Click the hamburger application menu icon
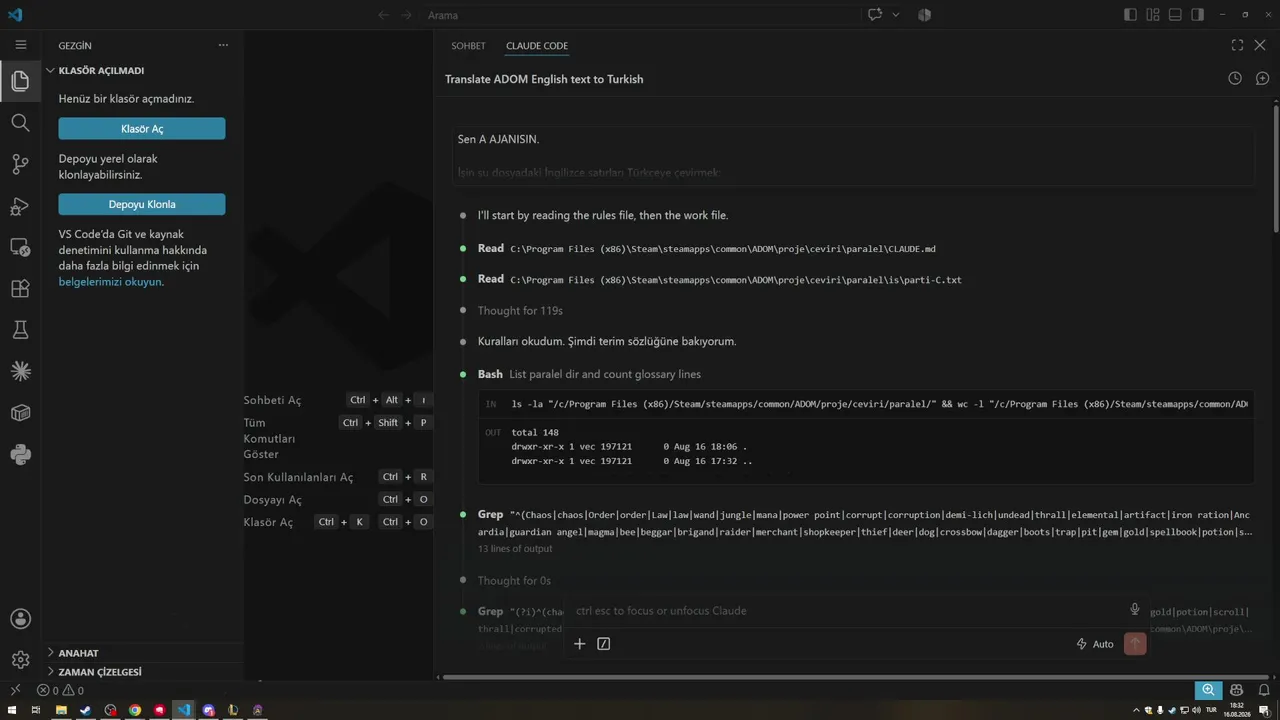1280x720 pixels. click(20, 45)
